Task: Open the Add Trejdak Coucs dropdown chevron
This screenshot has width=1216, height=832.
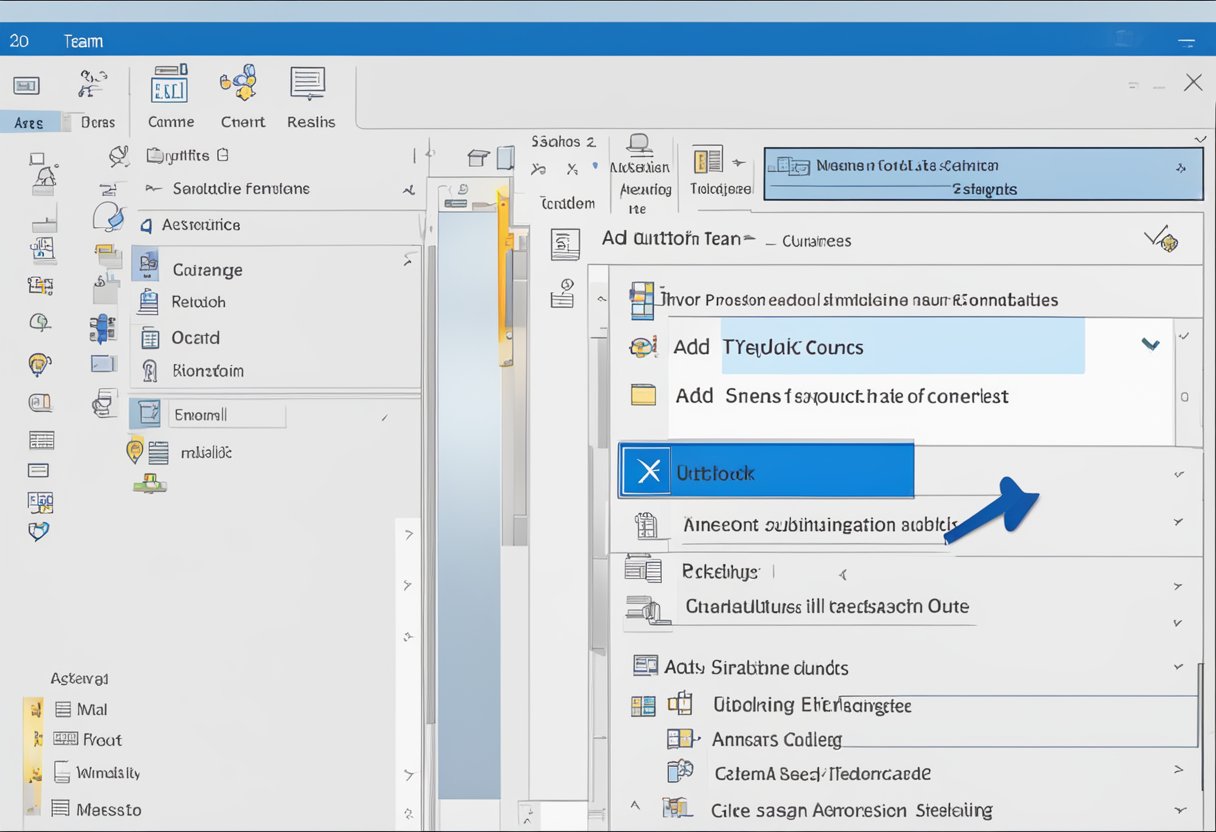Action: point(1150,345)
